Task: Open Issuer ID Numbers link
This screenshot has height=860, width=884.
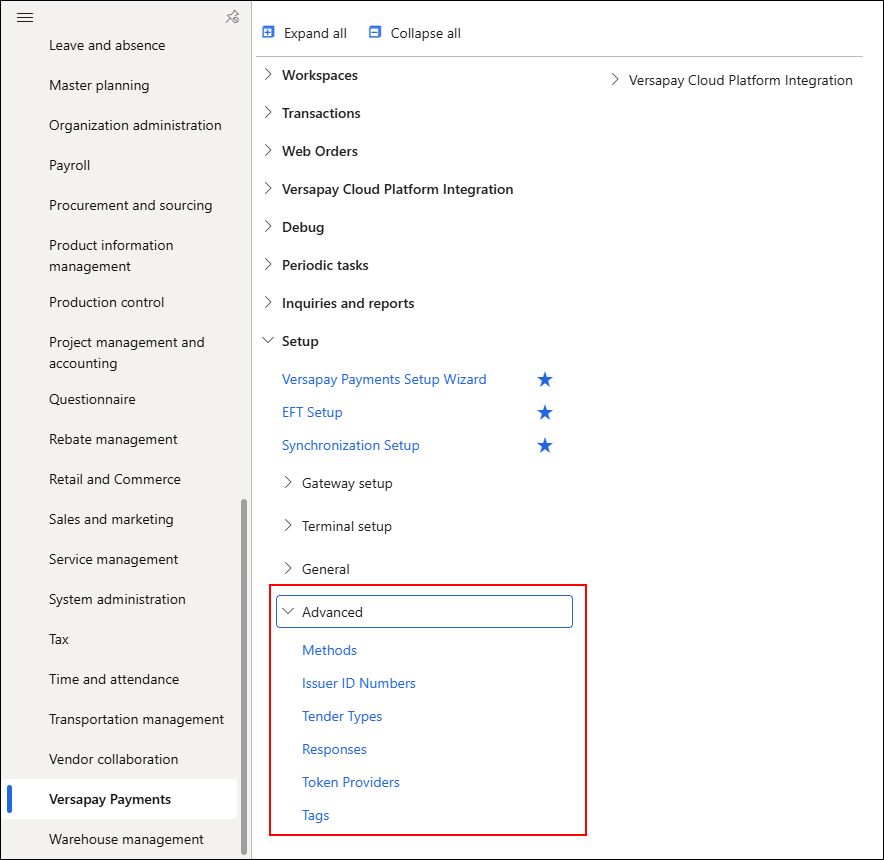Action: coord(359,683)
